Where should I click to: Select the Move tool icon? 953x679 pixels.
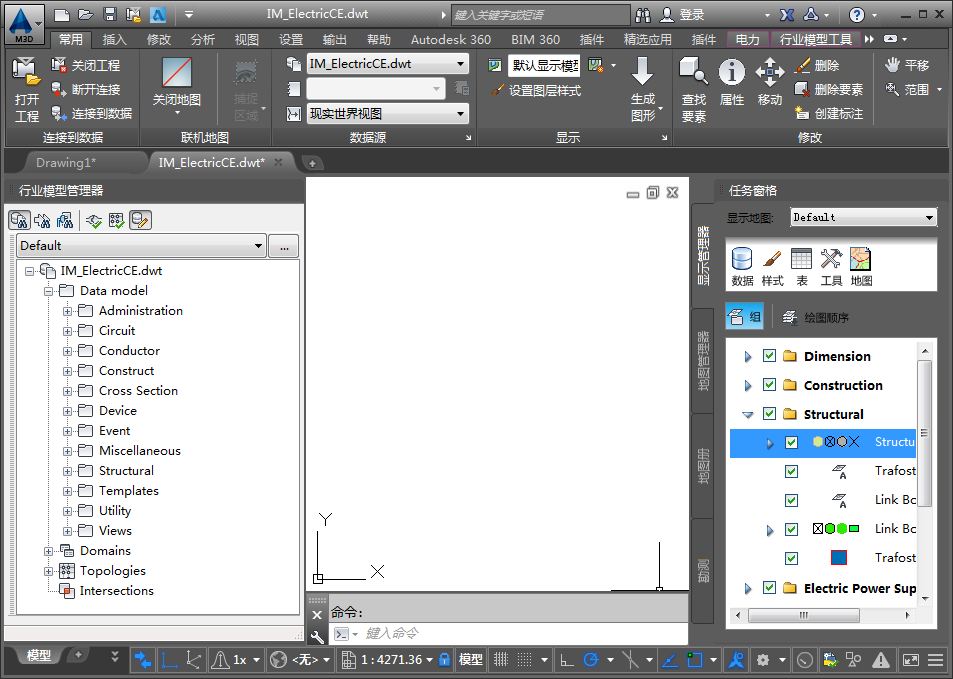pos(769,72)
